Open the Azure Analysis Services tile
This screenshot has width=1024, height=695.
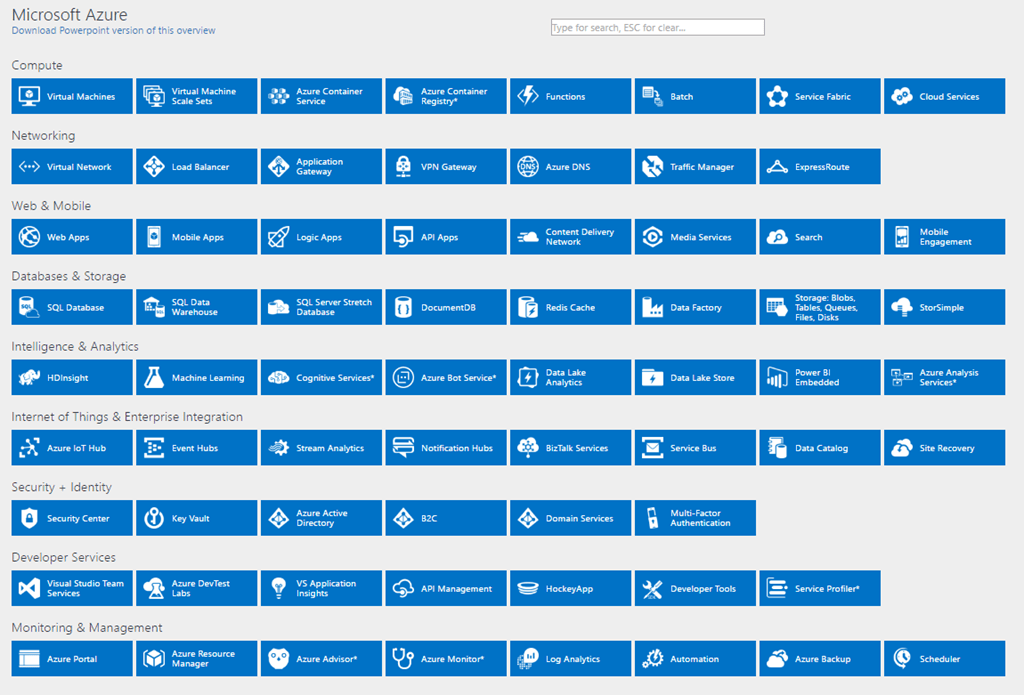point(945,378)
